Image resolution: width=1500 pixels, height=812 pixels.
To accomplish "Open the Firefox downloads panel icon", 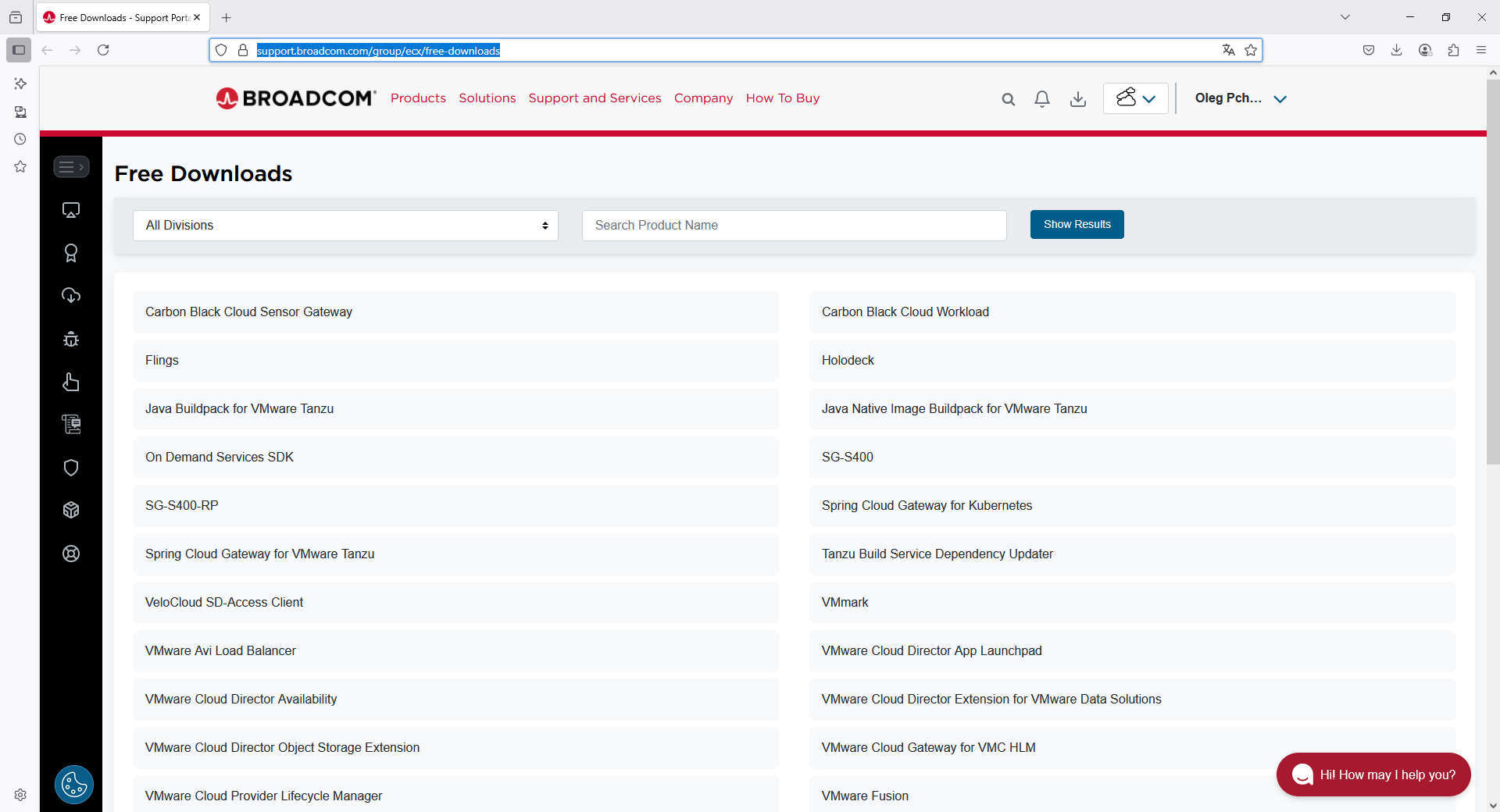I will [x=1397, y=50].
